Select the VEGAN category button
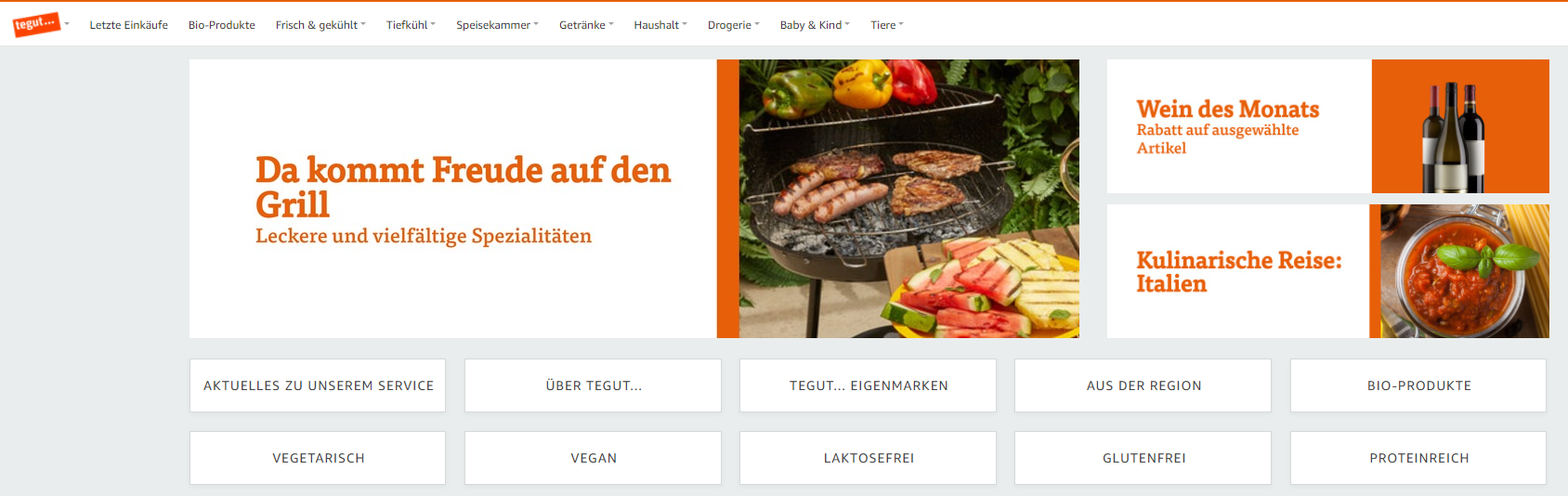This screenshot has height=496, width=1568. pos(593,458)
